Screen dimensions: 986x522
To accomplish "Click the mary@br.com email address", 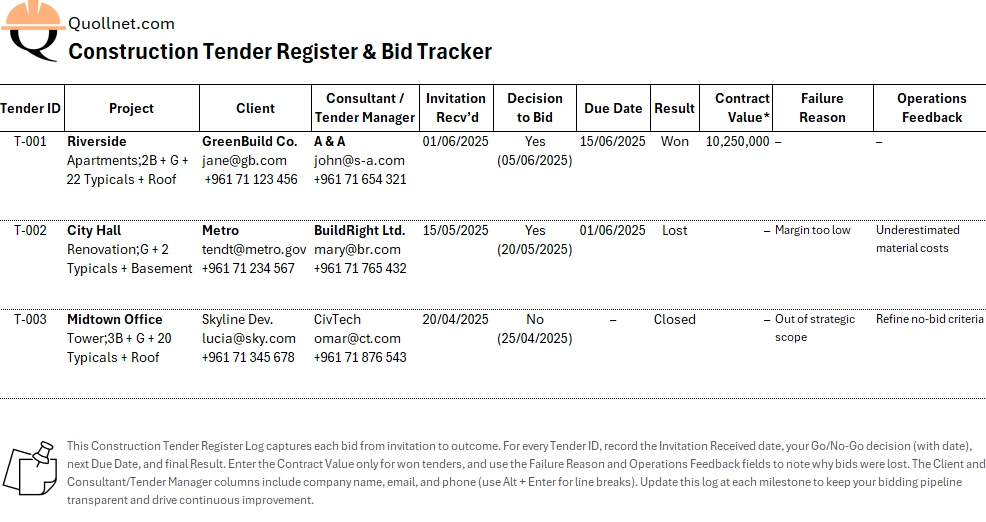I will tap(357, 250).
